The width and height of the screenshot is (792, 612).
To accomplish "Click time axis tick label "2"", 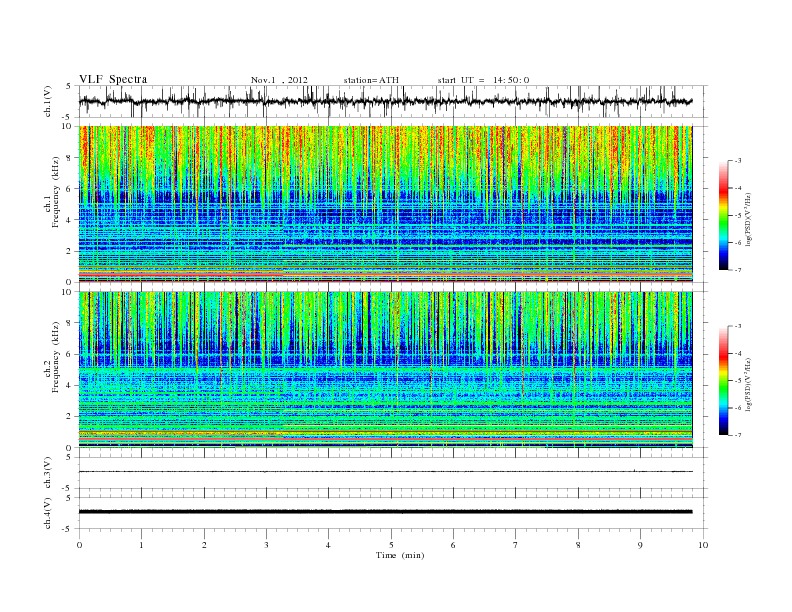I will point(204,545).
